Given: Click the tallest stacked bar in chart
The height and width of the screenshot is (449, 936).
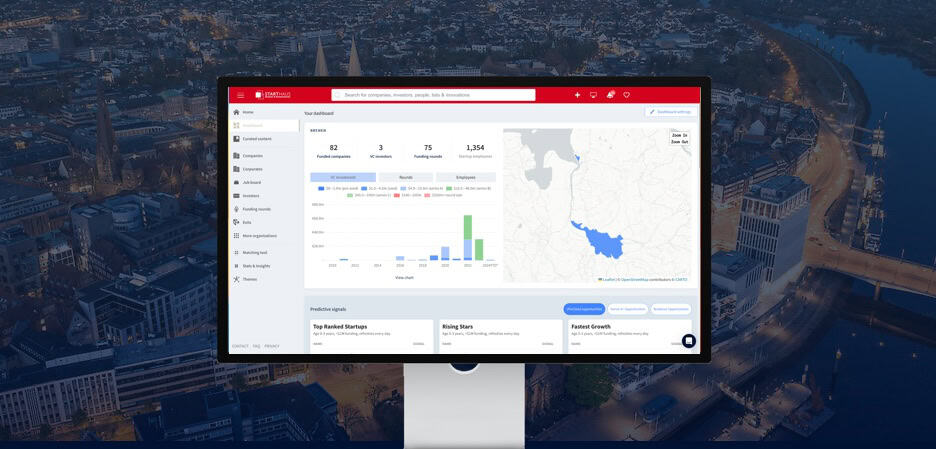Looking at the screenshot, I should [468, 237].
